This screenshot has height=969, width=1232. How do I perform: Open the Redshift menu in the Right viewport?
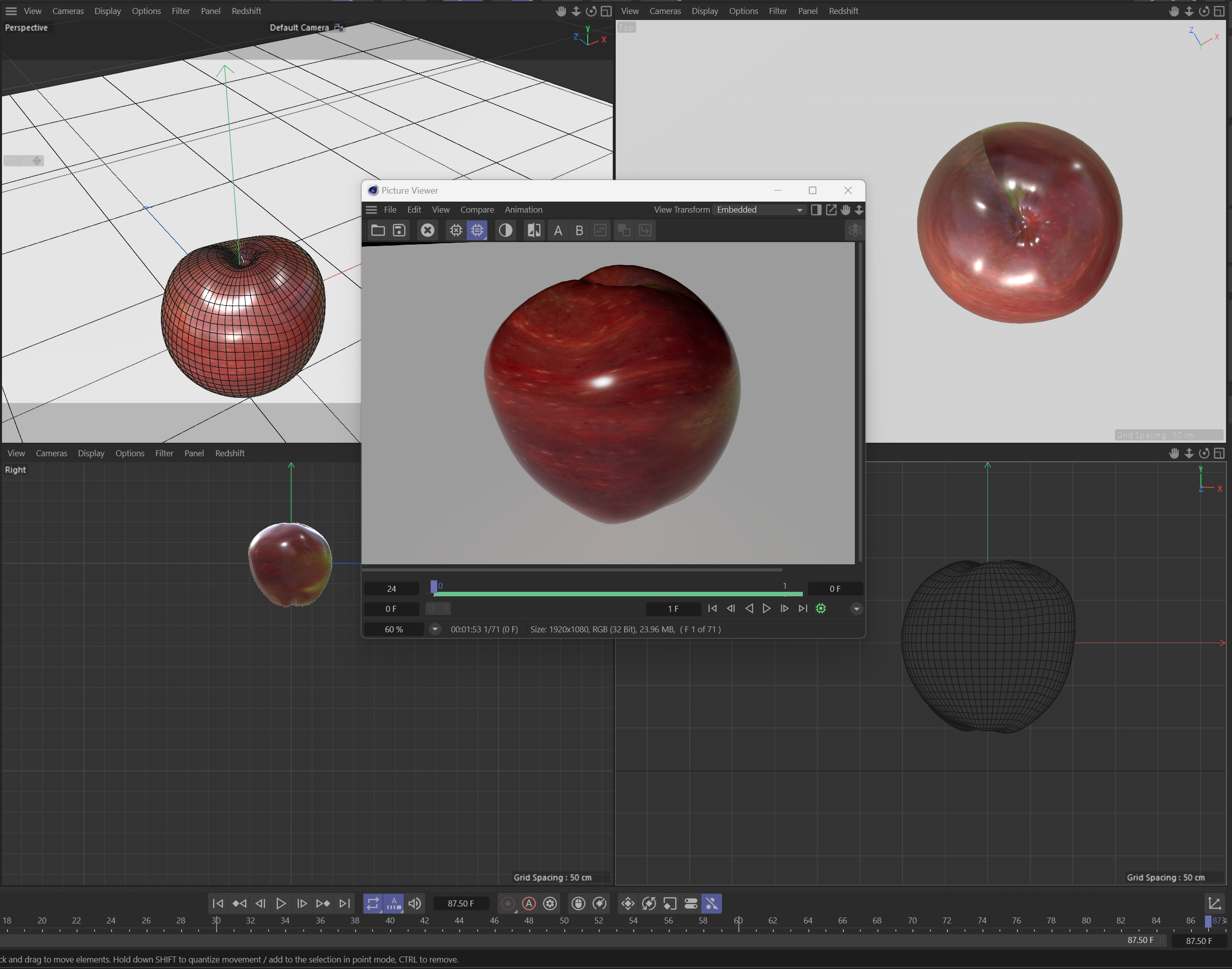[x=229, y=453]
